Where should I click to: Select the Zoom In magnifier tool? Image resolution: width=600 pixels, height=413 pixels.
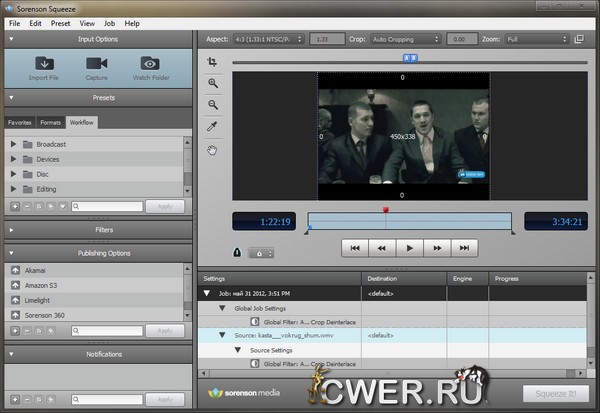point(213,83)
